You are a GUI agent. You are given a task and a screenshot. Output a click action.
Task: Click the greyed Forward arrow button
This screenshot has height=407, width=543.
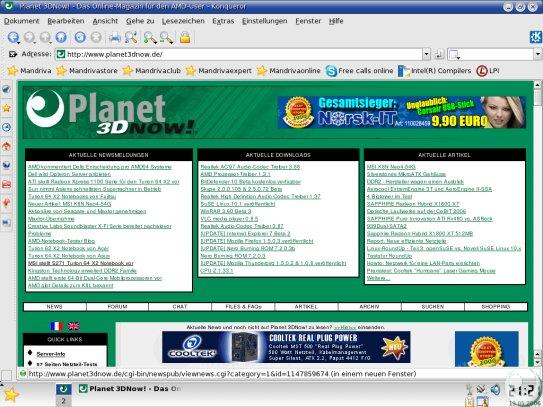[x=29, y=37]
